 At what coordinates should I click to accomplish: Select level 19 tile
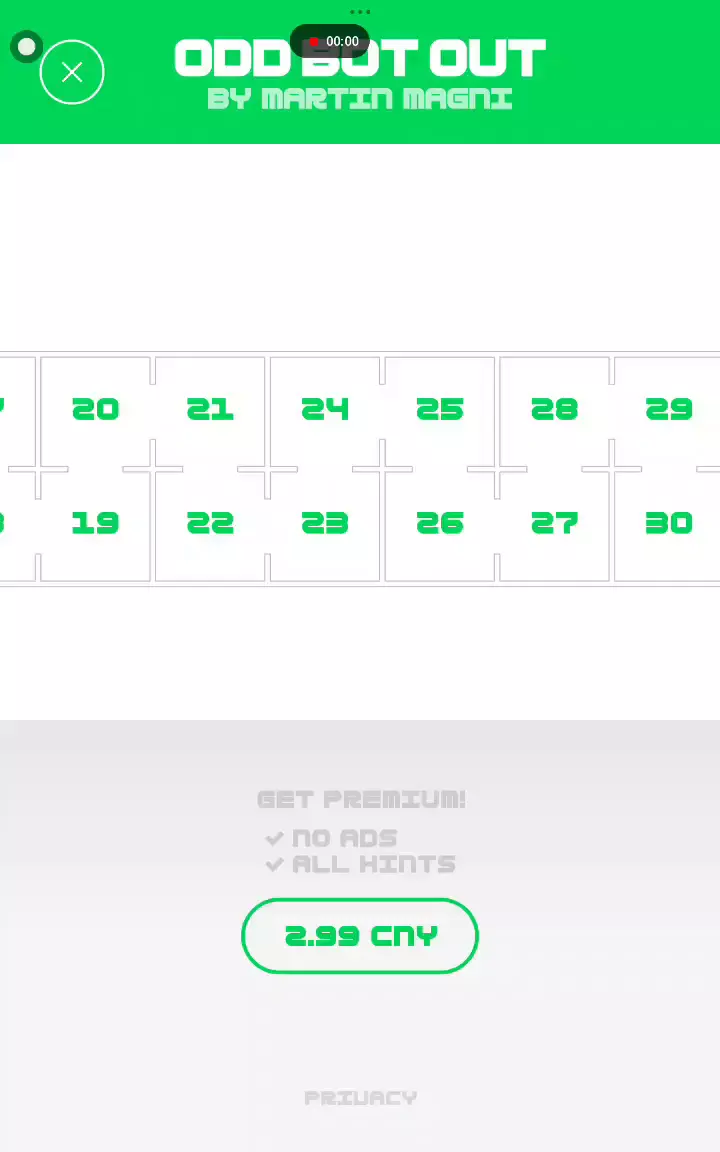[96, 523]
